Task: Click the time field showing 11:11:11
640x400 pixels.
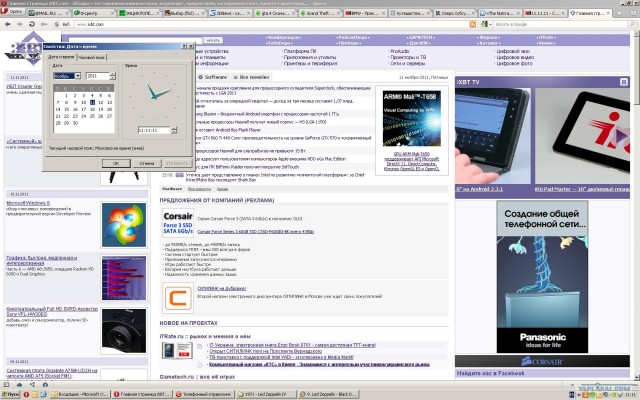Action: click(x=154, y=130)
